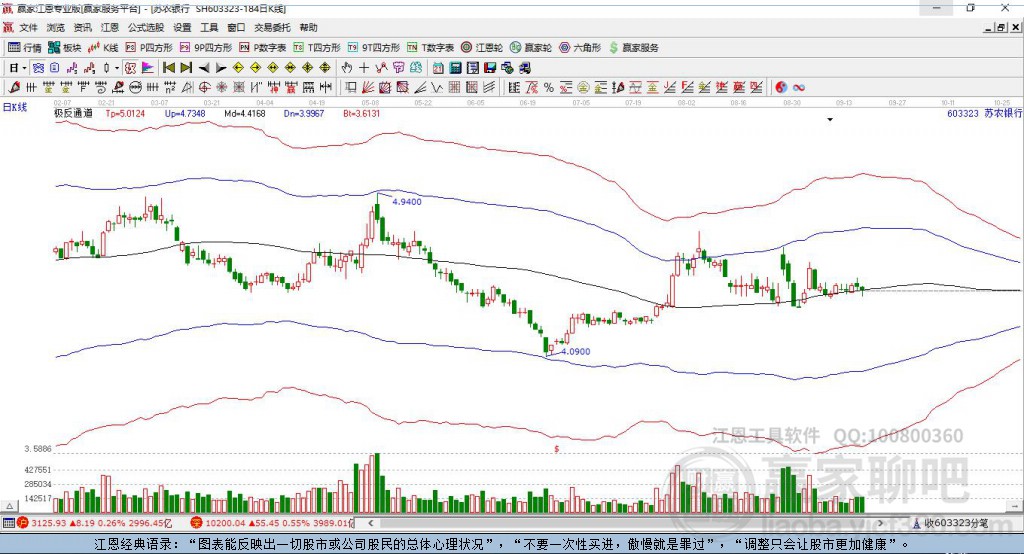Click the Tp=5.0124 indicator value
1024x554 pixels.
(125, 114)
